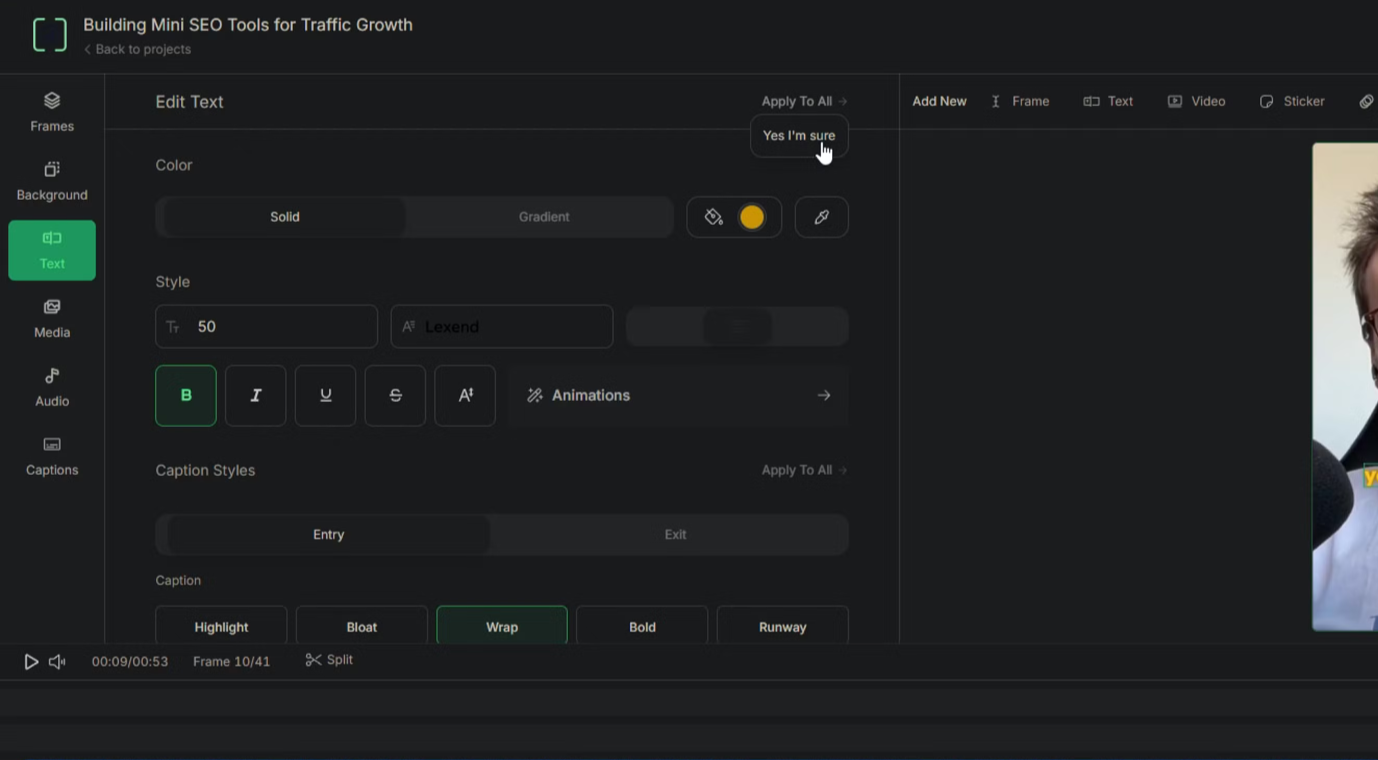Select the Highlight caption style
This screenshot has width=1378, height=760.
pyautogui.click(x=221, y=627)
